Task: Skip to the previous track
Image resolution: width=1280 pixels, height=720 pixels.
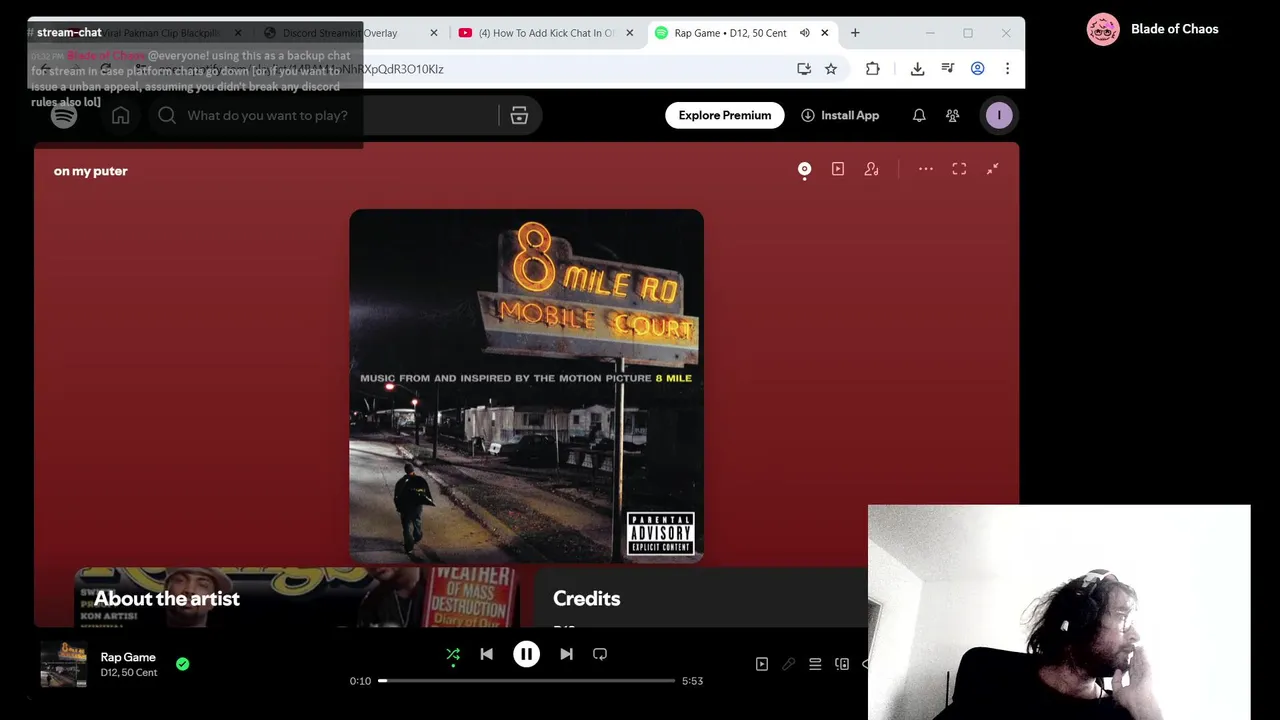Action: pos(486,654)
